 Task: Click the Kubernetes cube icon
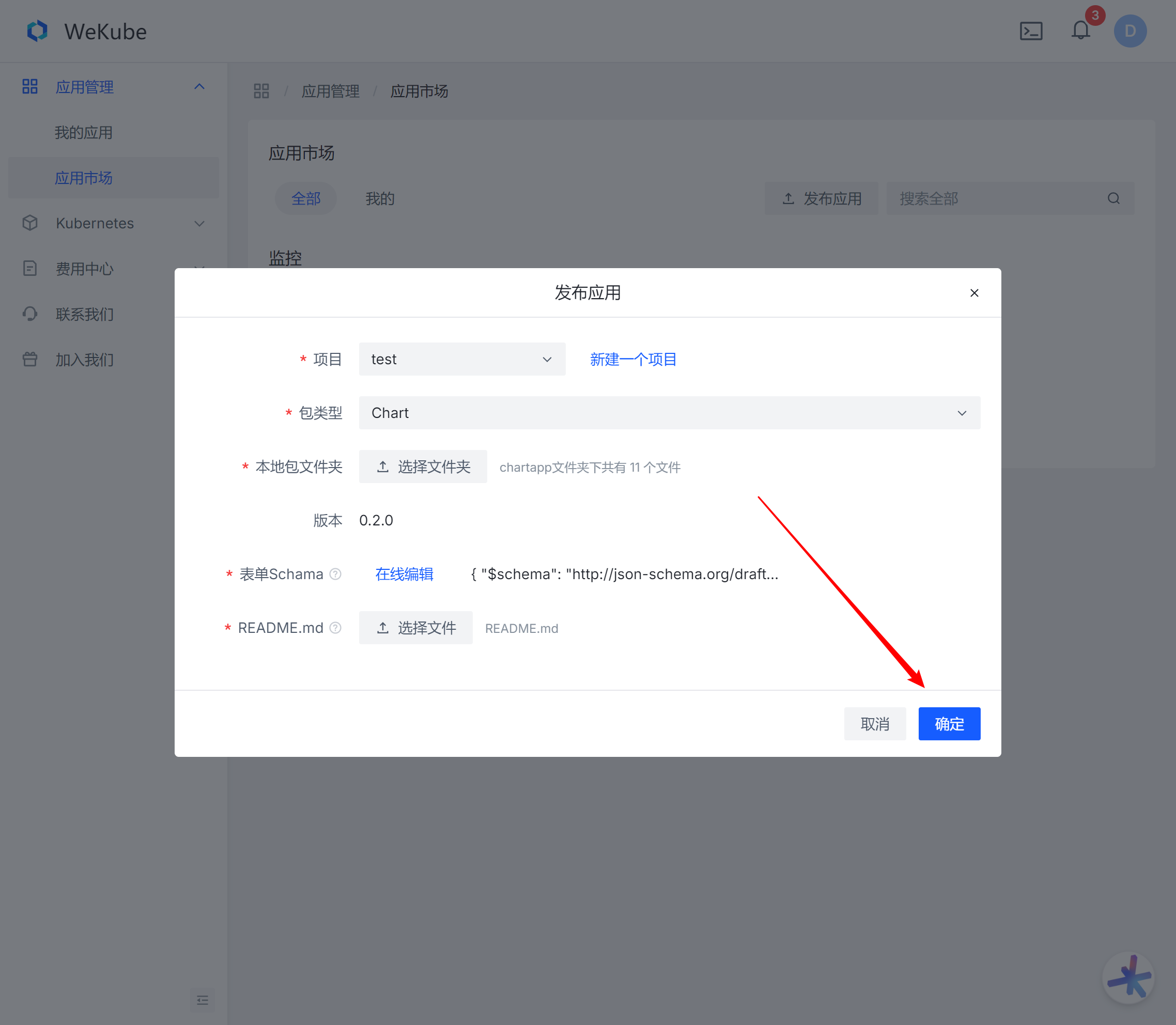point(30,223)
